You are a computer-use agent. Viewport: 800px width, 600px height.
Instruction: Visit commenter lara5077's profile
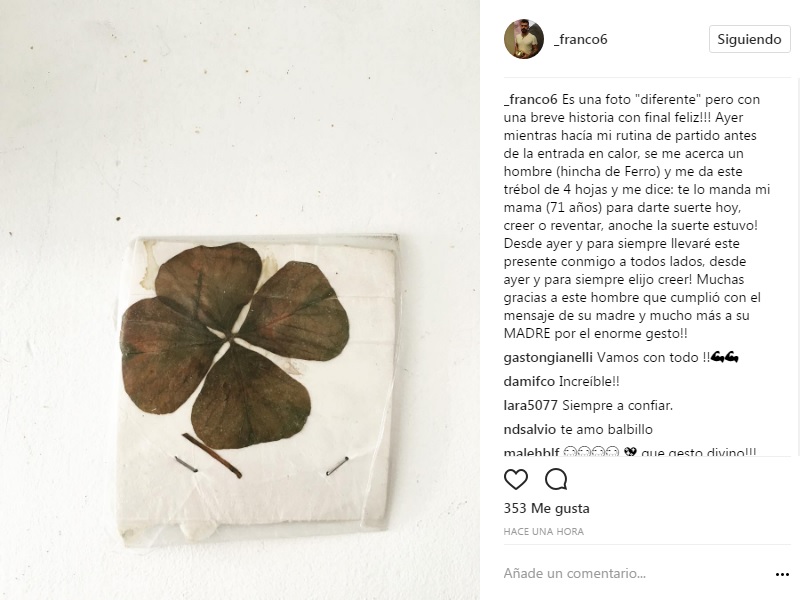(531, 405)
